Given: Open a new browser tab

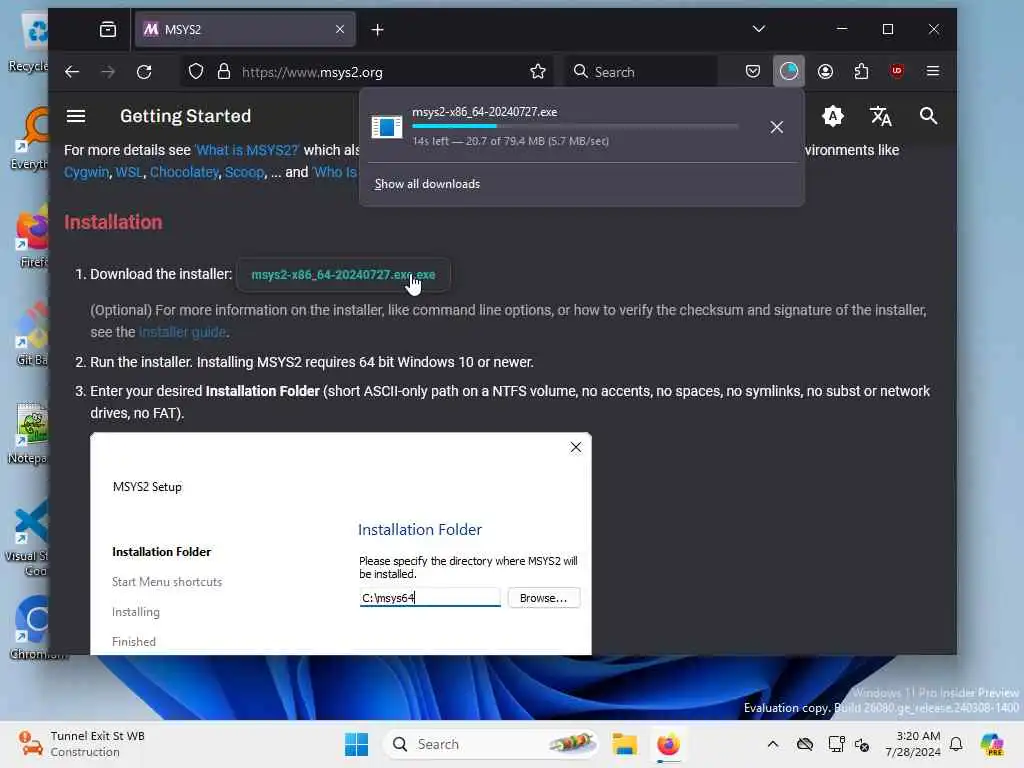Looking at the screenshot, I should (377, 29).
